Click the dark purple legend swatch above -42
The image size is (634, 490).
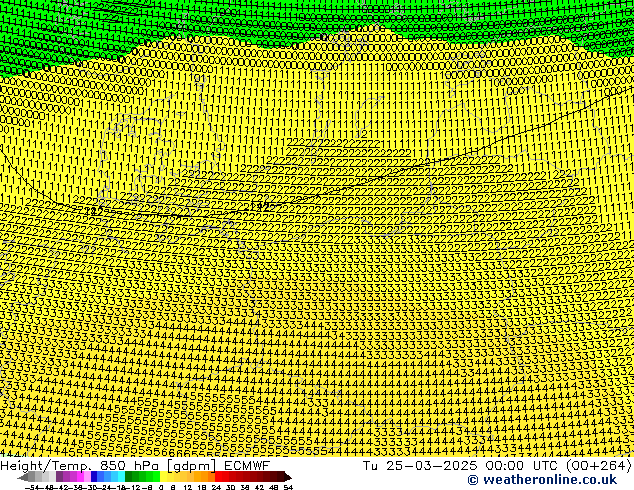(59, 476)
